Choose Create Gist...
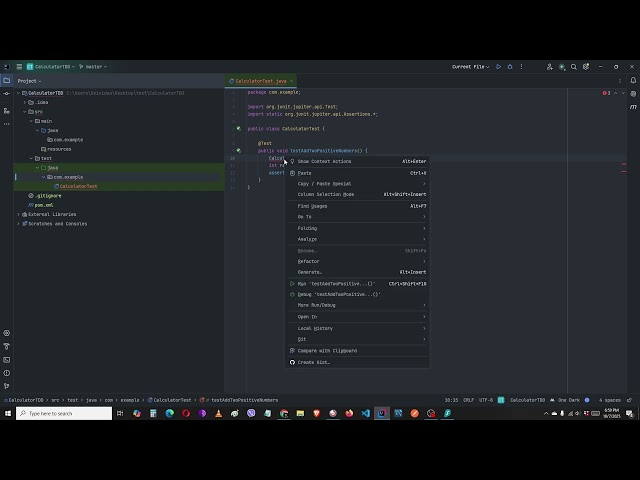640x480 pixels. pyautogui.click(x=358, y=362)
